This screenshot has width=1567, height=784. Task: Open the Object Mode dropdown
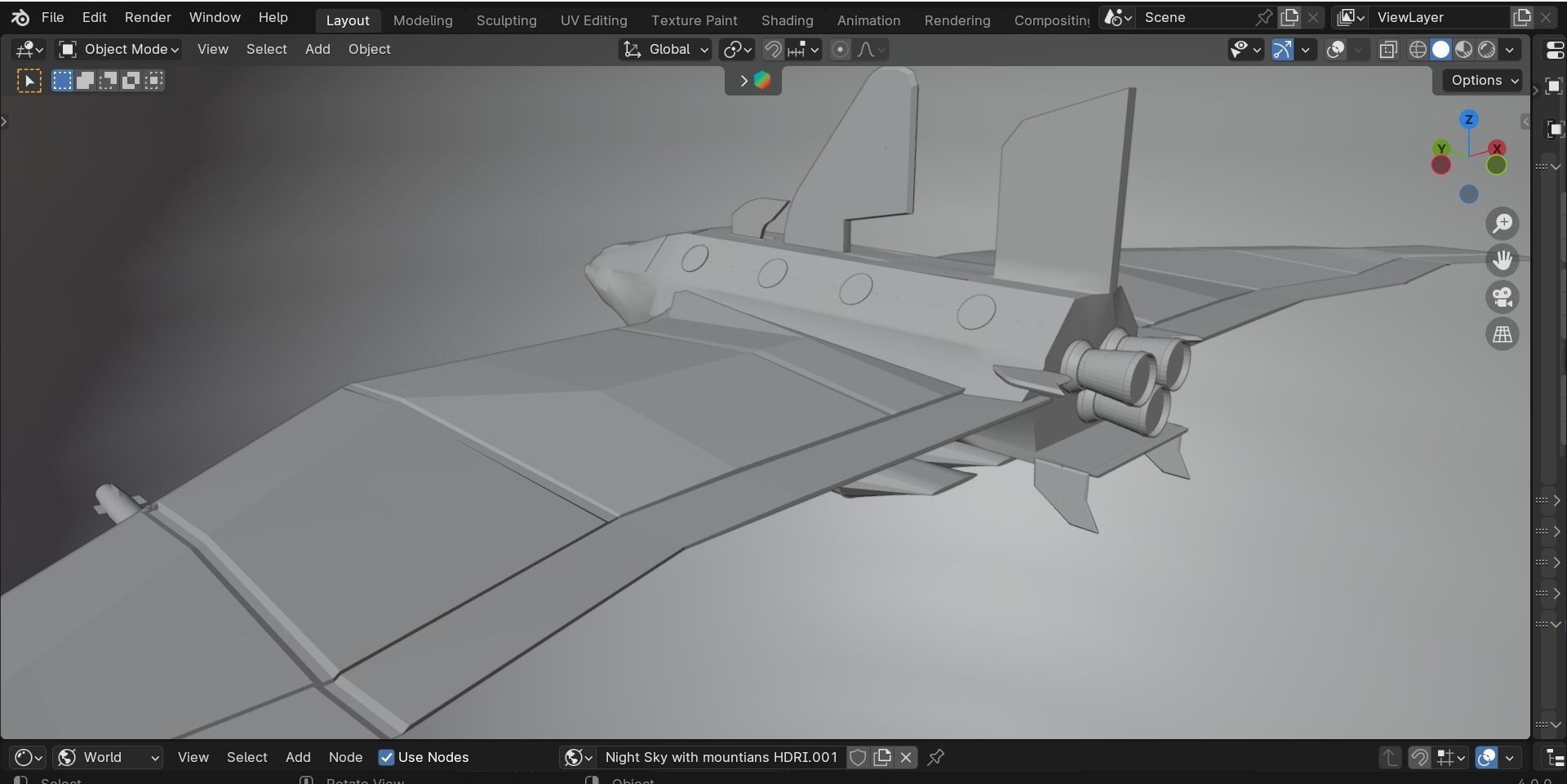pos(118,50)
